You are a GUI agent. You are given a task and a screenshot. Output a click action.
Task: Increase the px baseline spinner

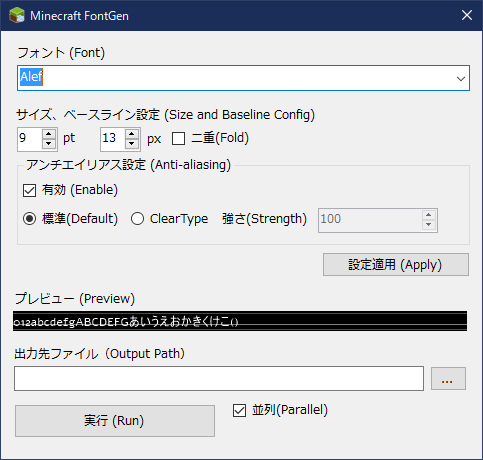click(x=132, y=134)
